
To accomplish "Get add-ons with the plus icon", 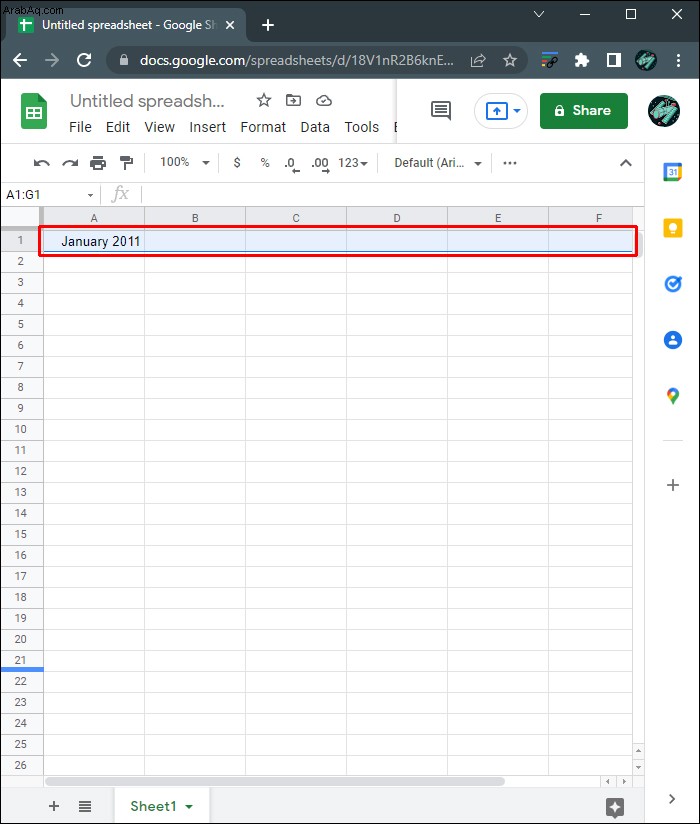I will tap(673, 485).
